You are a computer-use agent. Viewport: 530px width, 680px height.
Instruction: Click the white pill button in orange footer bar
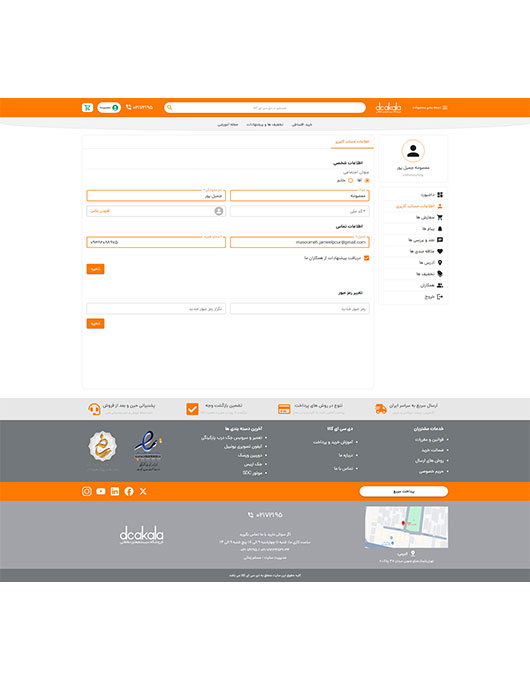click(404, 491)
